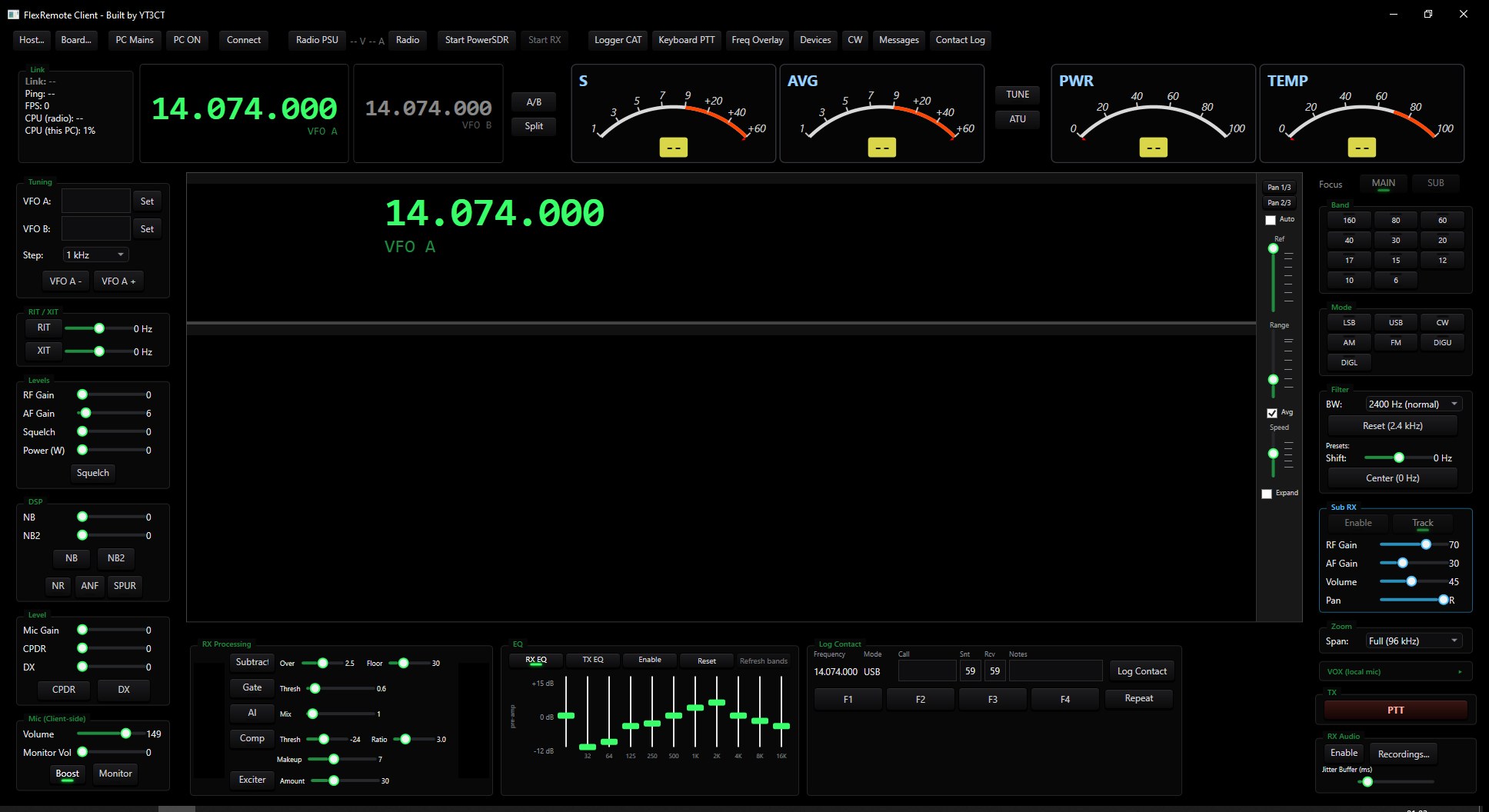This screenshot has height=812, width=1489.
Task: Click the Call input field in Log Contact
Action: (x=927, y=671)
